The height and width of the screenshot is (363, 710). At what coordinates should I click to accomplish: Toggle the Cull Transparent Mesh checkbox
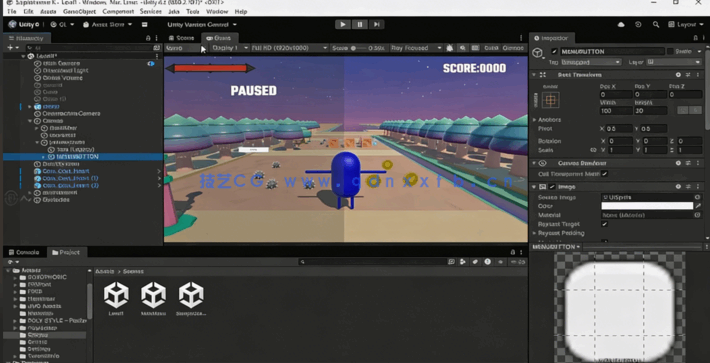click(x=604, y=174)
